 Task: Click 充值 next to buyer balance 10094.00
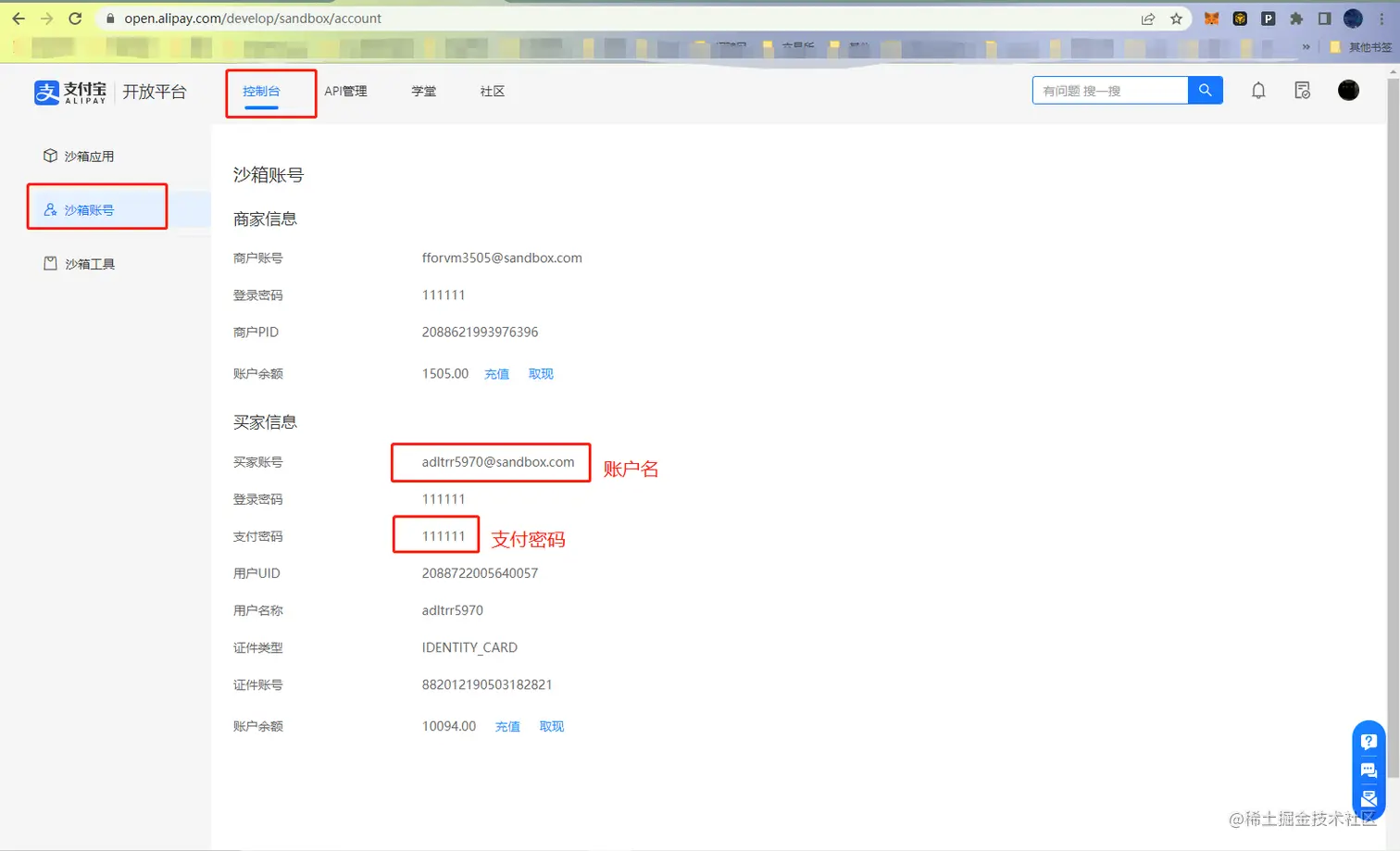tap(507, 727)
